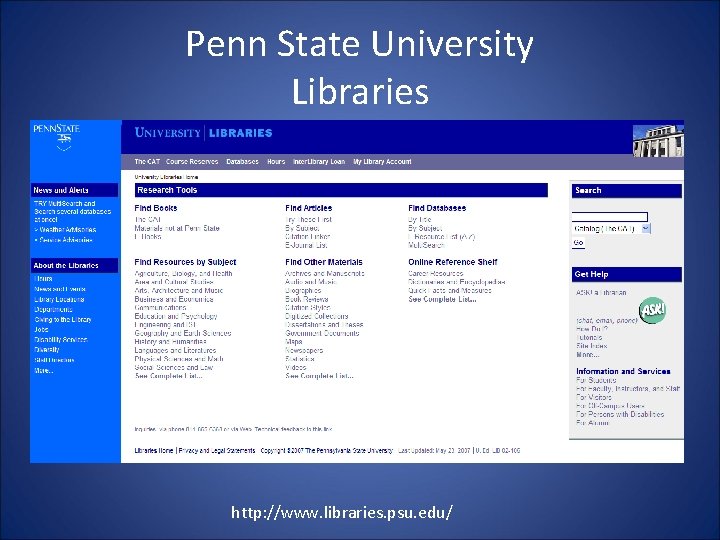Screen dimensions: 720x540
Task: Open My Library Account in the navigation bar
Action: pos(382,162)
